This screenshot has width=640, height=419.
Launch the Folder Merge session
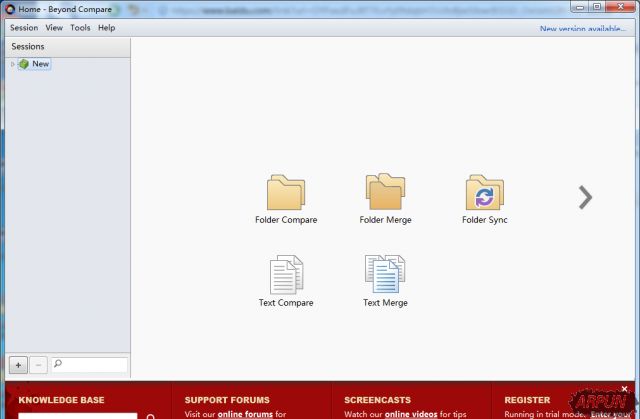(x=385, y=193)
